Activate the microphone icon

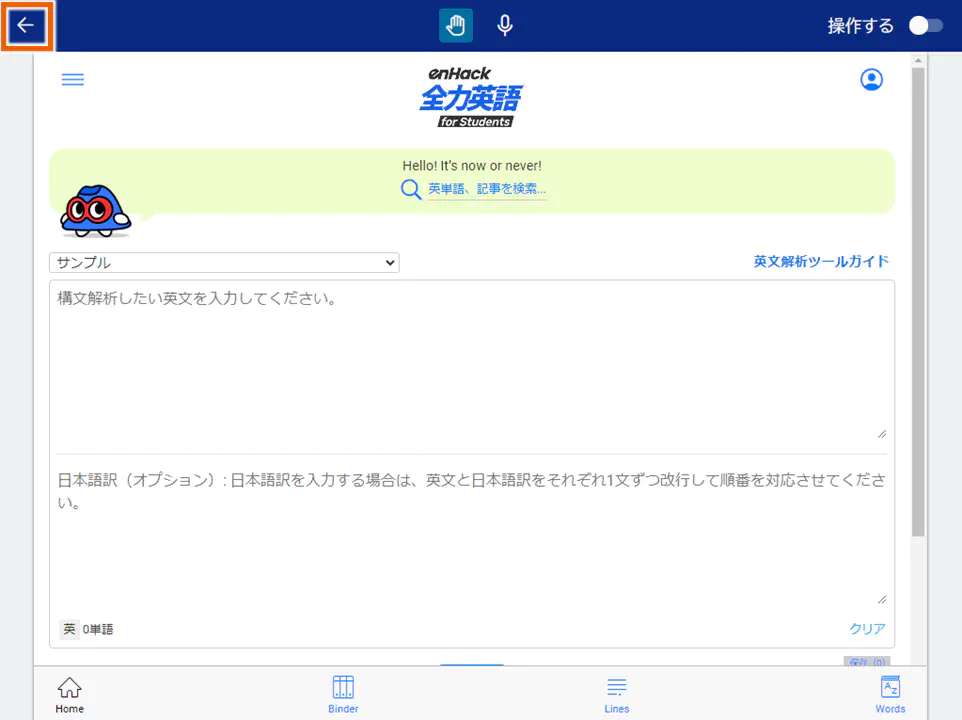tap(504, 24)
